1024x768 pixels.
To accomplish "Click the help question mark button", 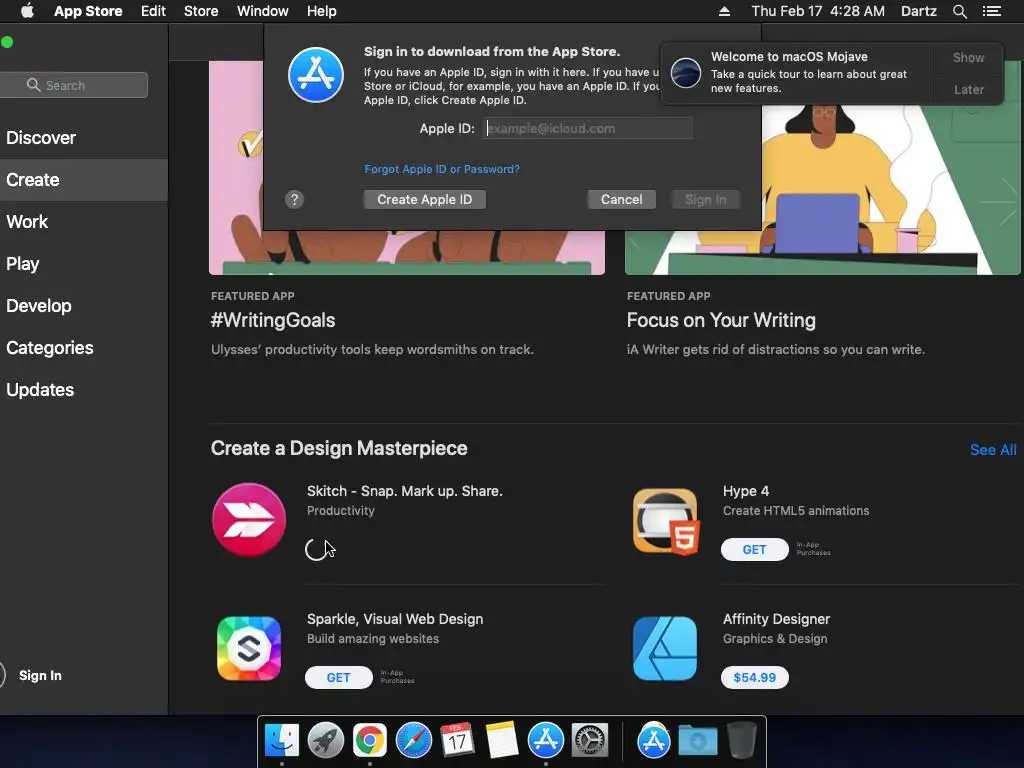I will click(x=295, y=199).
